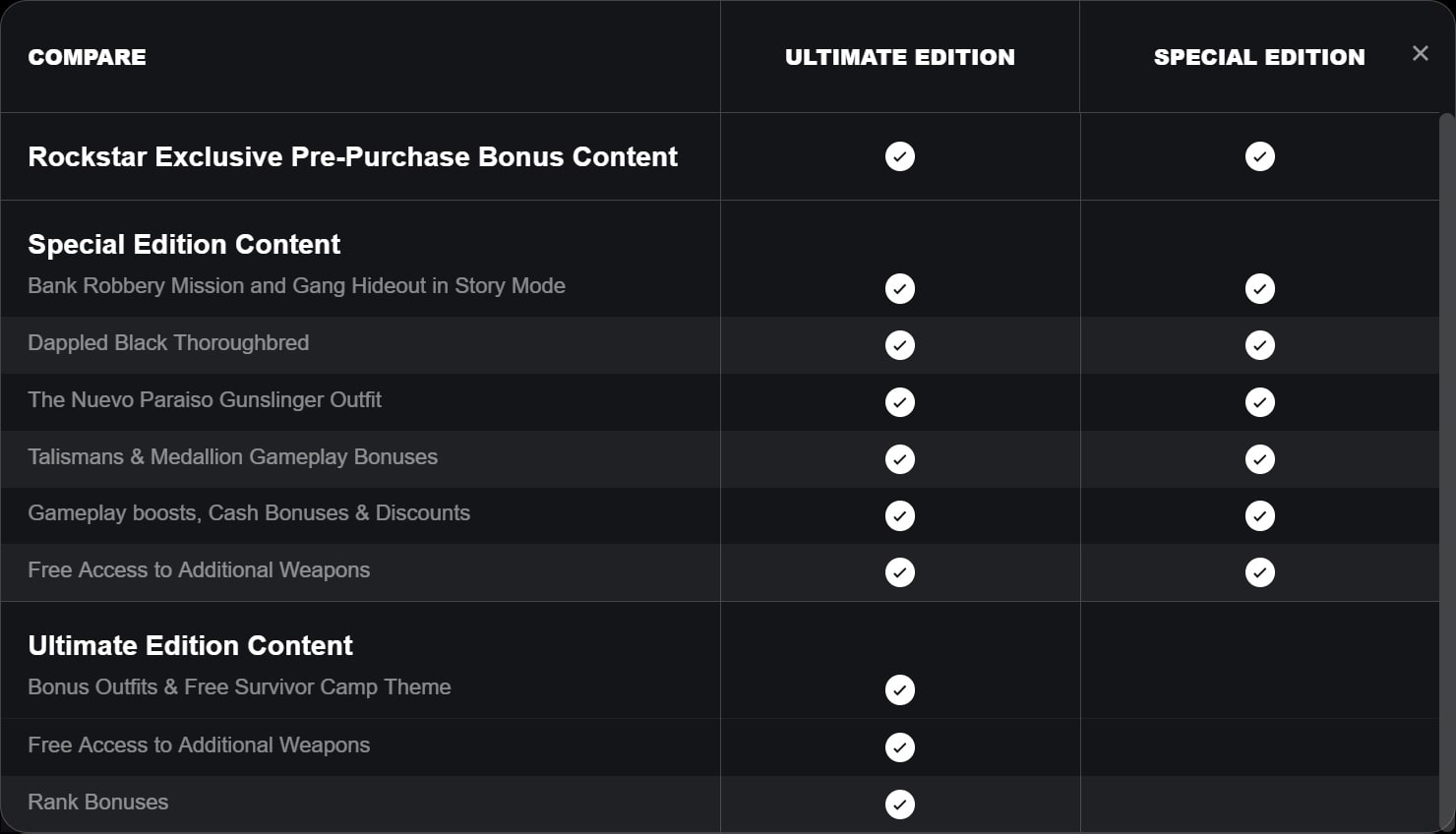Click the Ultimate Edition Content section heading
The width and height of the screenshot is (1456, 834).
tap(191, 645)
